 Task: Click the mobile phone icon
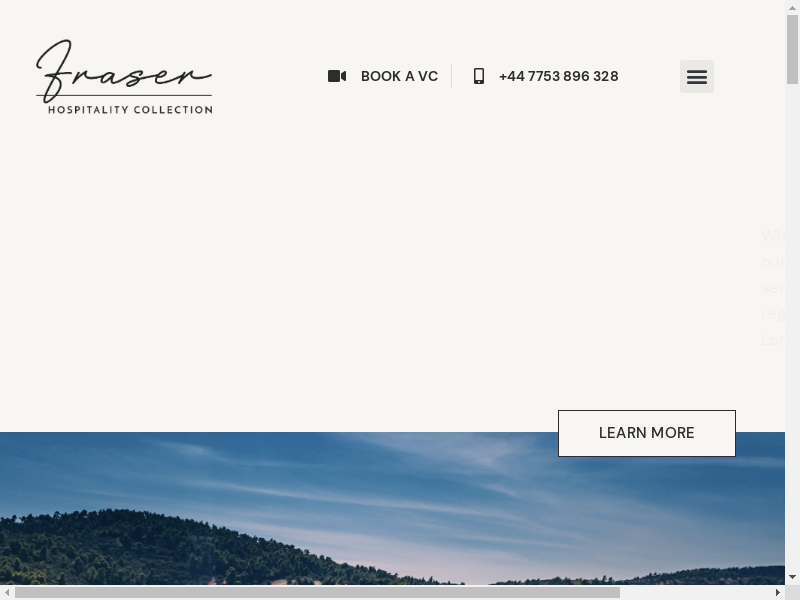[x=479, y=76]
